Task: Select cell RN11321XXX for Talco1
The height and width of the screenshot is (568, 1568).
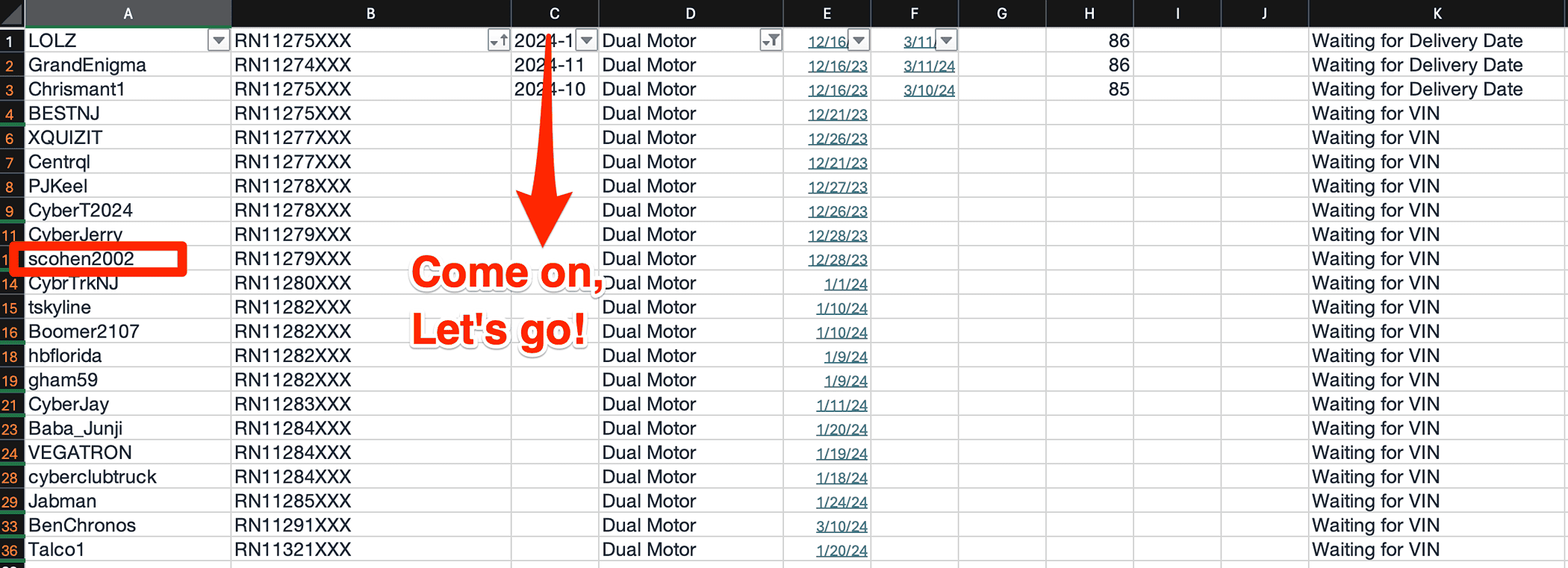Action: (x=370, y=549)
